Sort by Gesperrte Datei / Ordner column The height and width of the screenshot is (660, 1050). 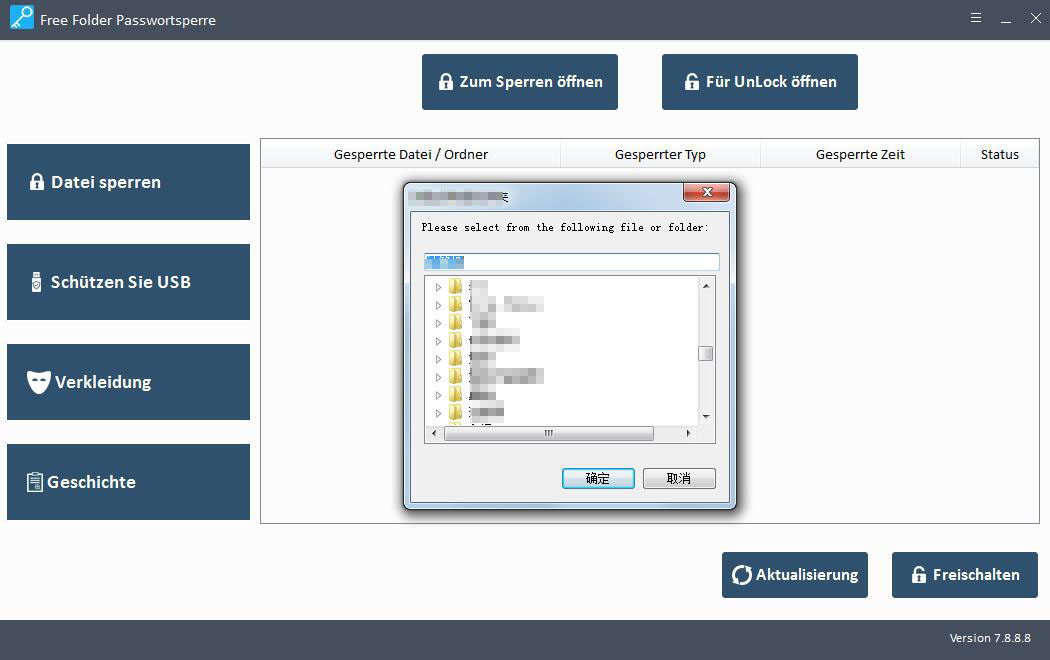click(x=410, y=154)
